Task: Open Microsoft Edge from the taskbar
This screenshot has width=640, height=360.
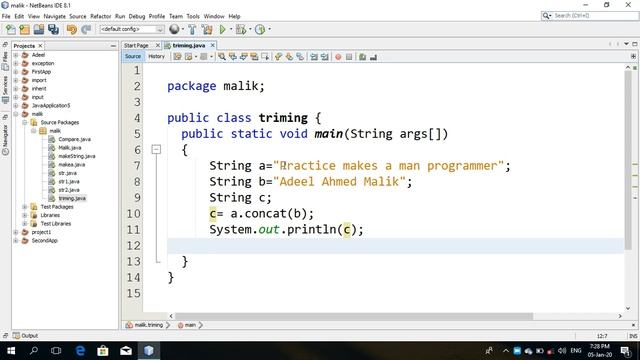Action: [80, 351]
